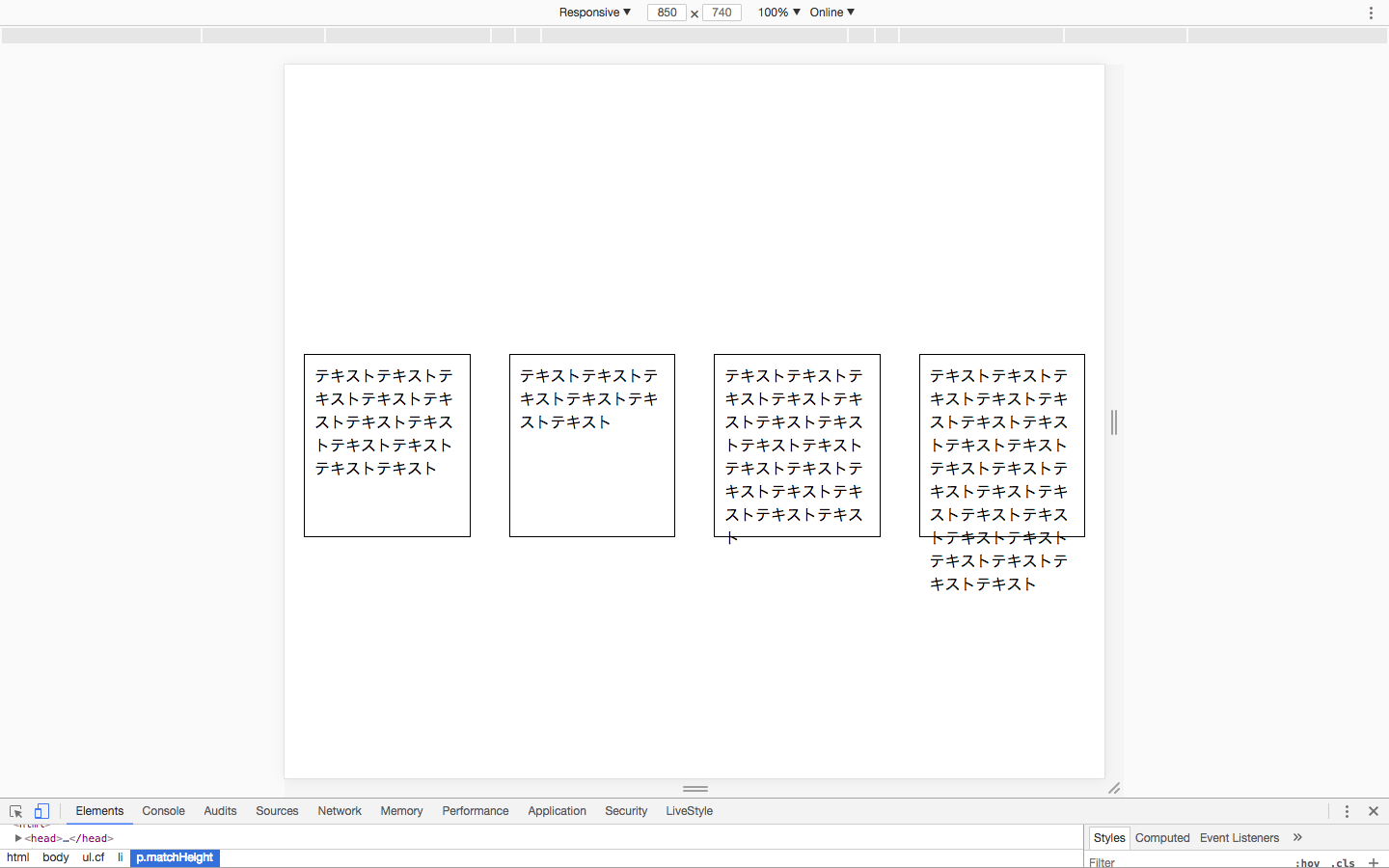Click the corner viewport resize grip
Screen dimensions: 1389x868
tap(1114, 789)
